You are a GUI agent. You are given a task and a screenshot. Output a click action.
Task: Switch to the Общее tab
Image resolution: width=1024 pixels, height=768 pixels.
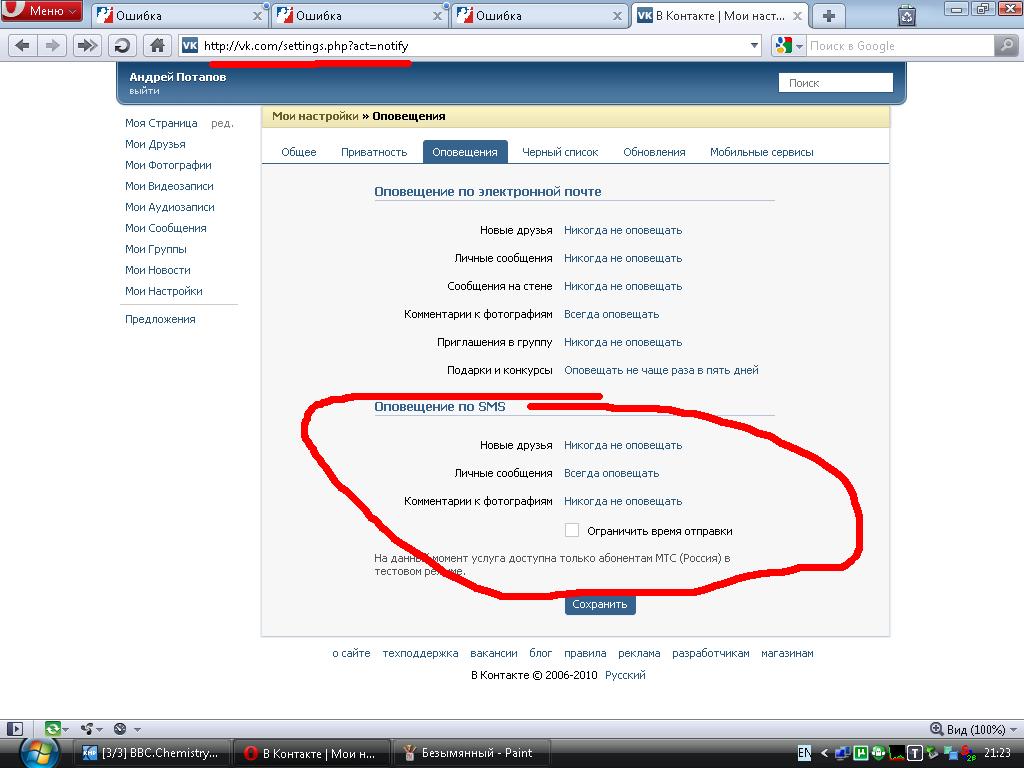pos(298,152)
